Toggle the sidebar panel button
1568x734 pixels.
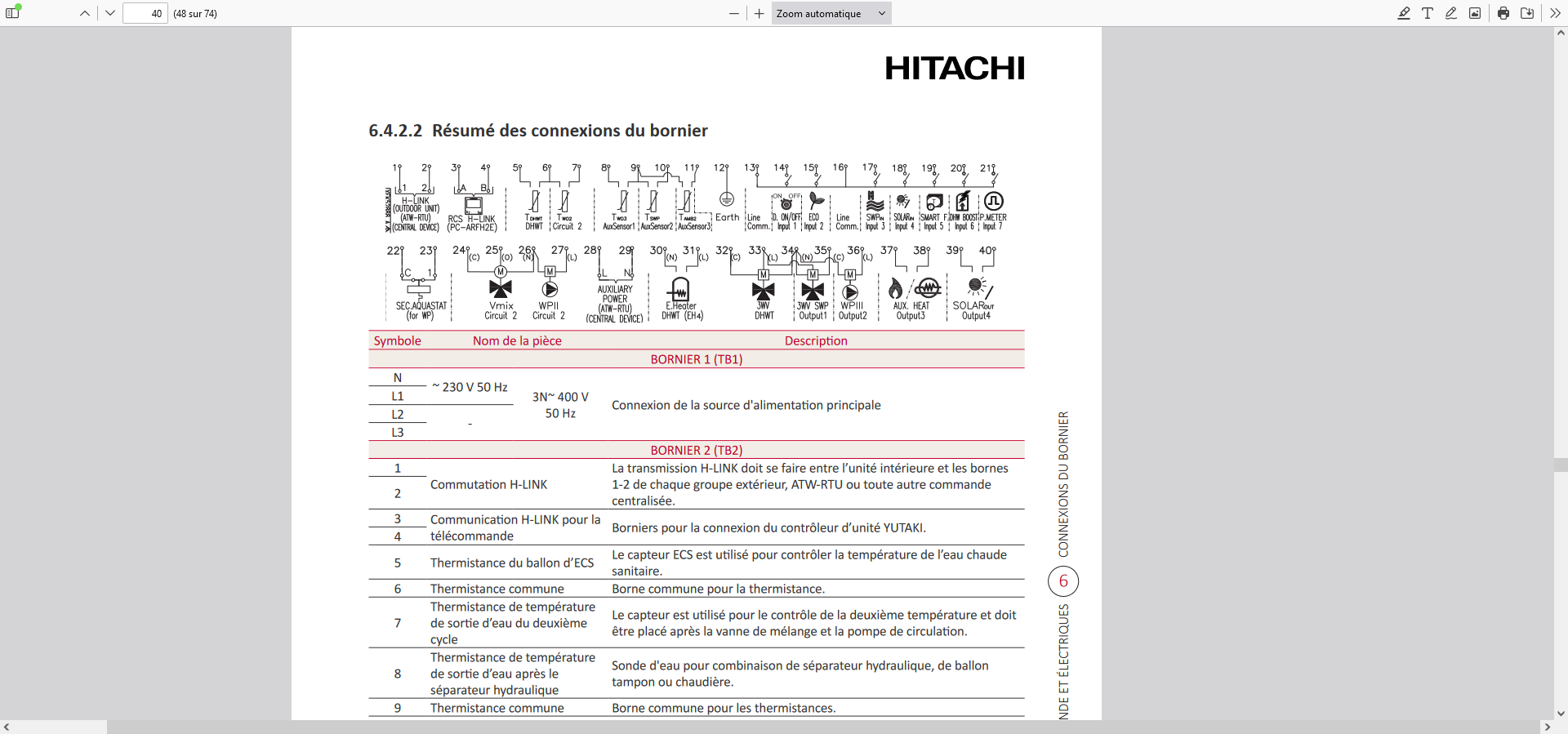tap(12, 13)
